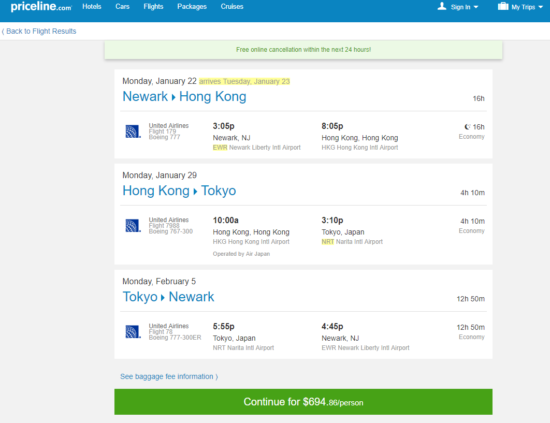
Task: Click 'Monday, February 5' date label
Action: (159, 281)
